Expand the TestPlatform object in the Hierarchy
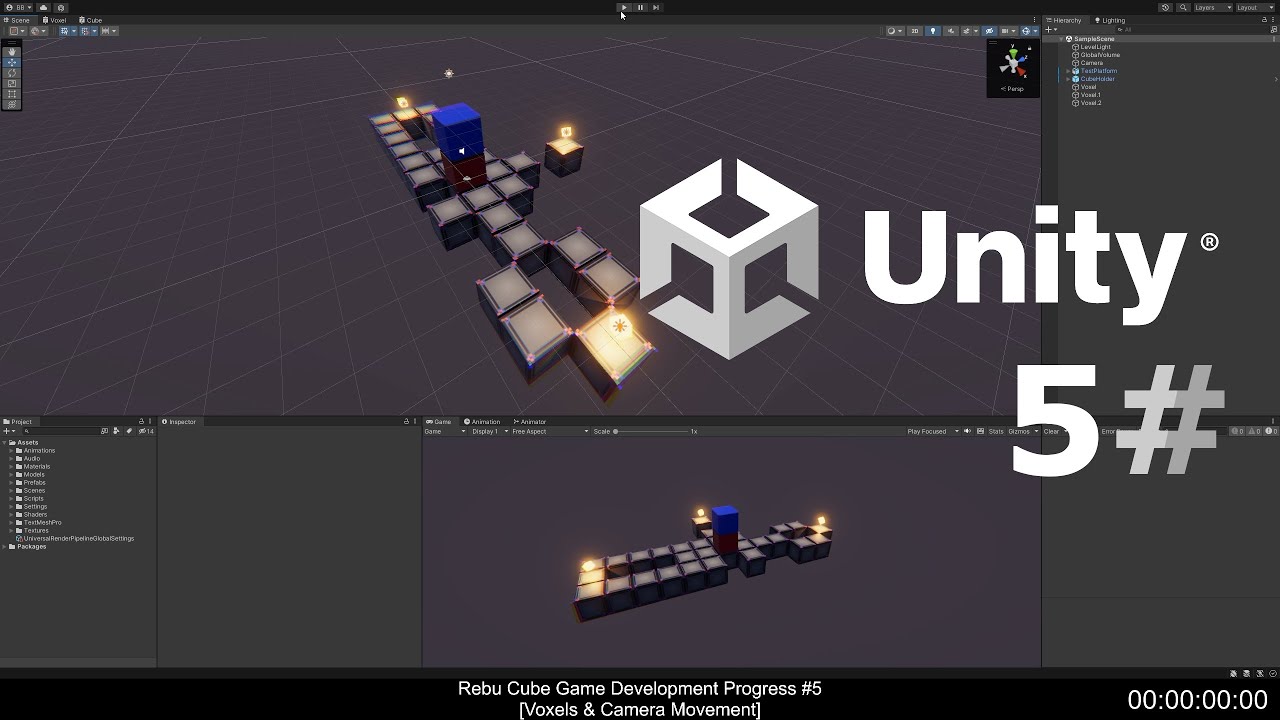Viewport: 1280px width, 720px height. point(1067,71)
